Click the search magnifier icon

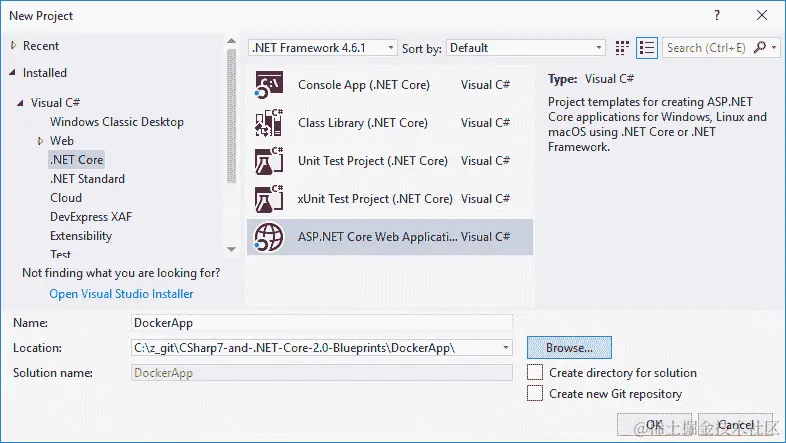click(760, 48)
